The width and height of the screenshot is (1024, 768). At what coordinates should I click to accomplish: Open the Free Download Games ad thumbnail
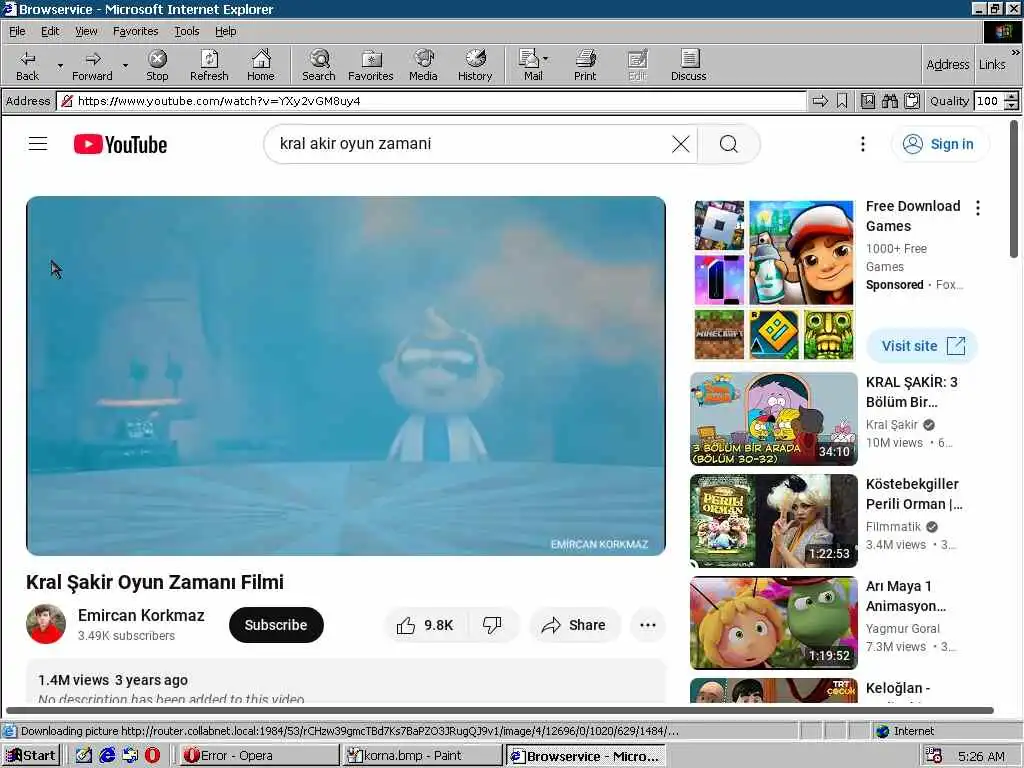[x=773, y=280]
